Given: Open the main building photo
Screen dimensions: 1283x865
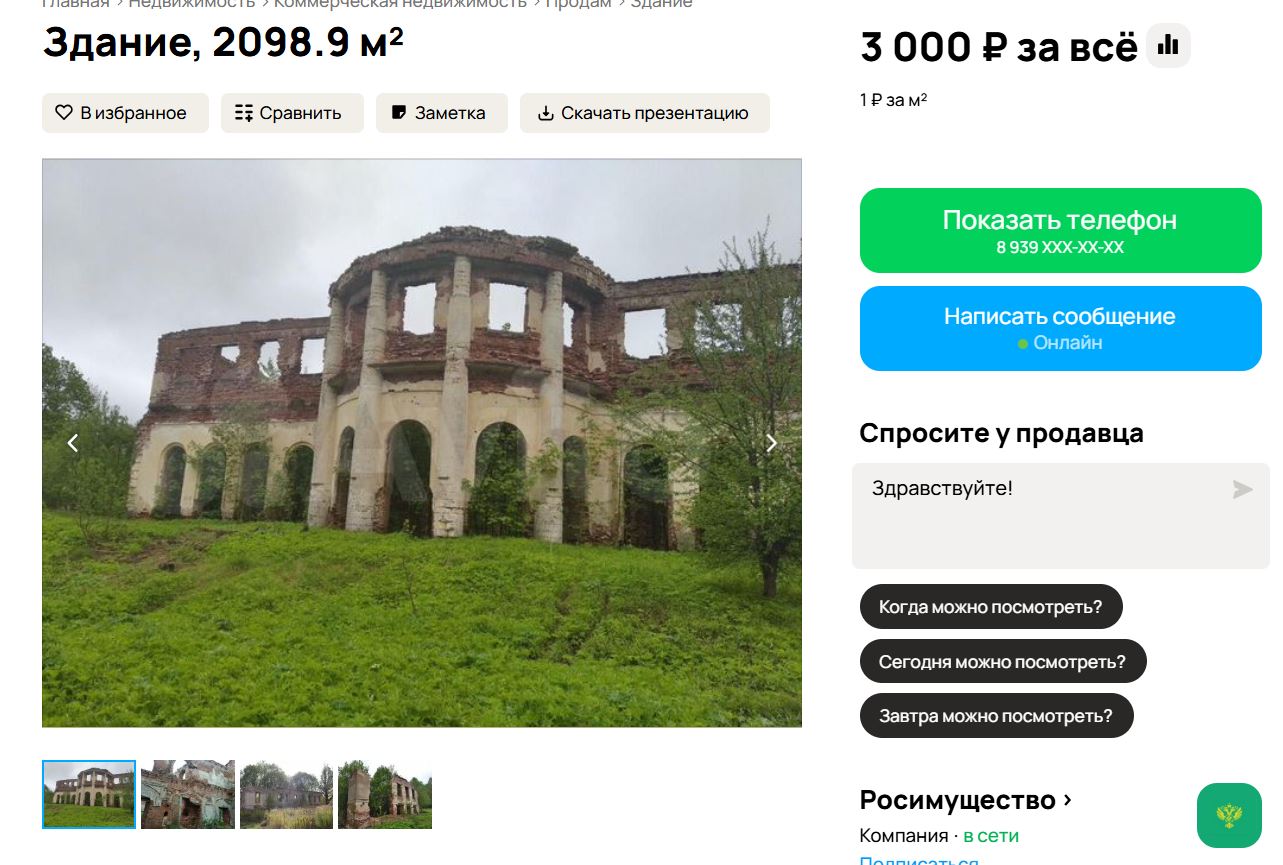Looking at the screenshot, I should coord(422,443).
